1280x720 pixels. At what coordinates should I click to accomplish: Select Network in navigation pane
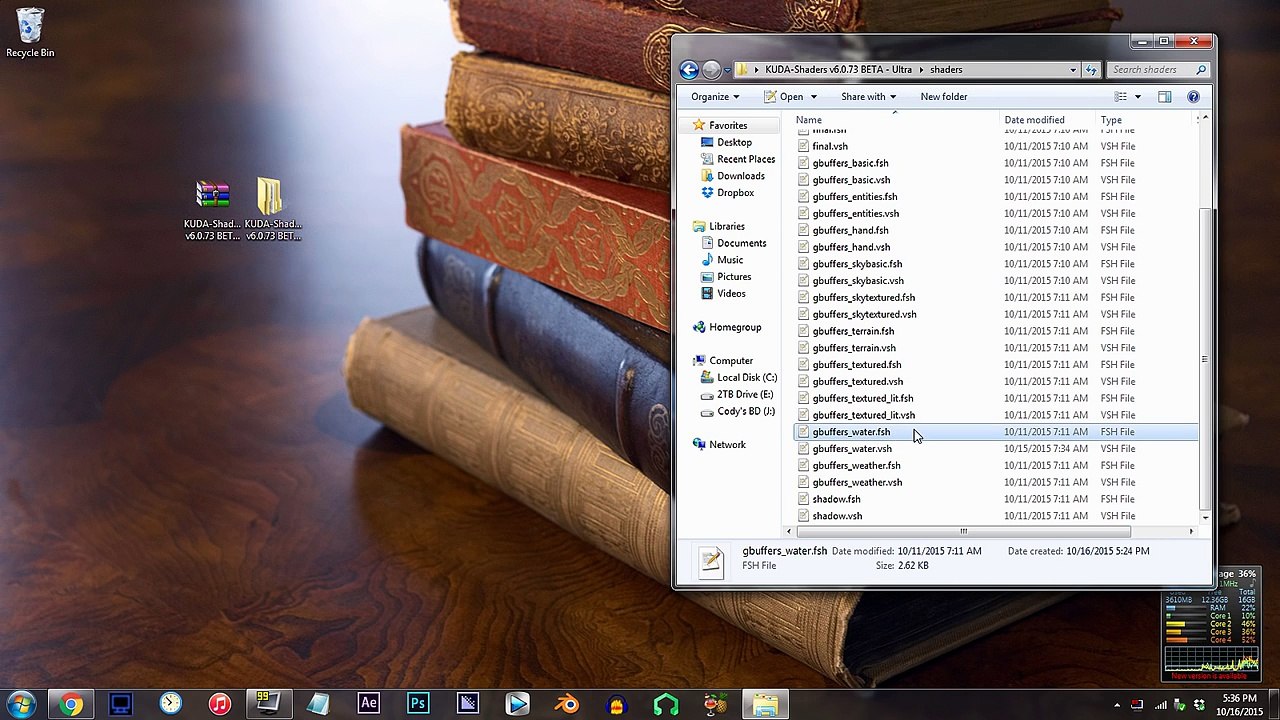[x=727, y=445]
